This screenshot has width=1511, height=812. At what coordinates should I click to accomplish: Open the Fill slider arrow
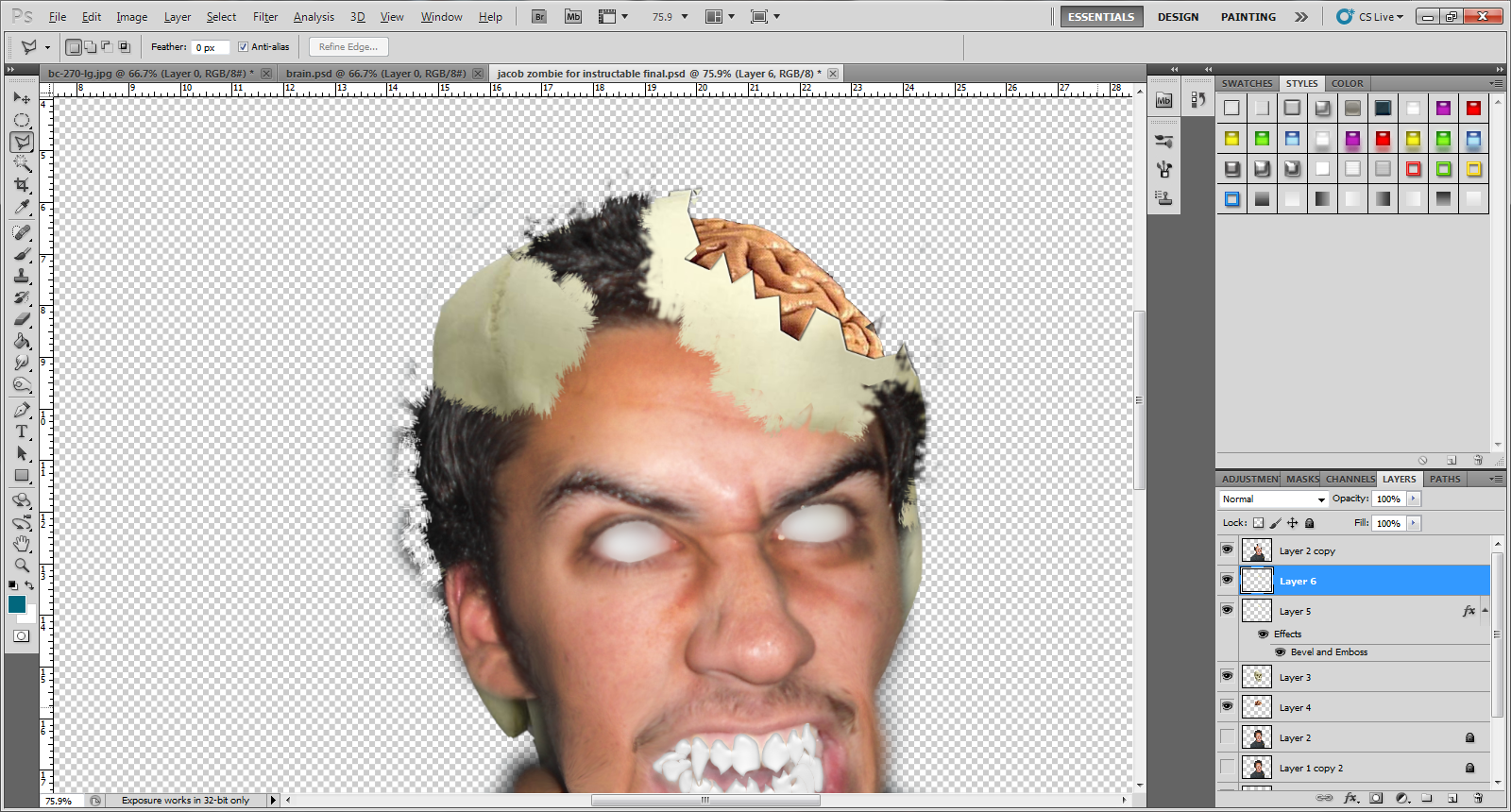pyautogui.click(x=1414, y=523)
